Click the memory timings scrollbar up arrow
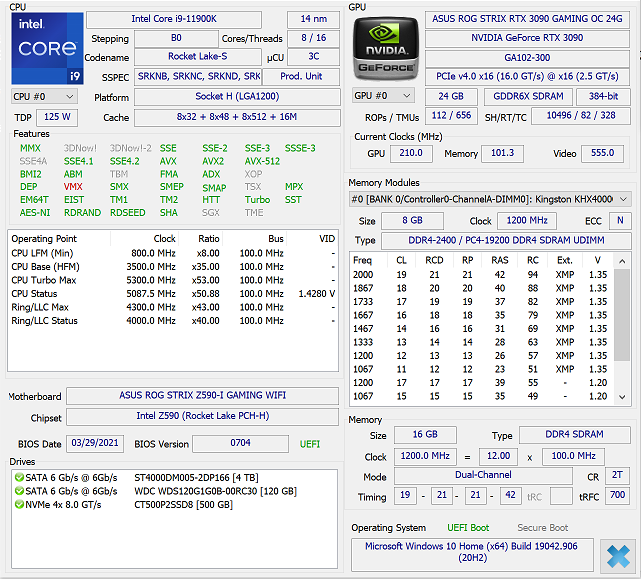Screen dimensions: 641x579 pos(622,261)
